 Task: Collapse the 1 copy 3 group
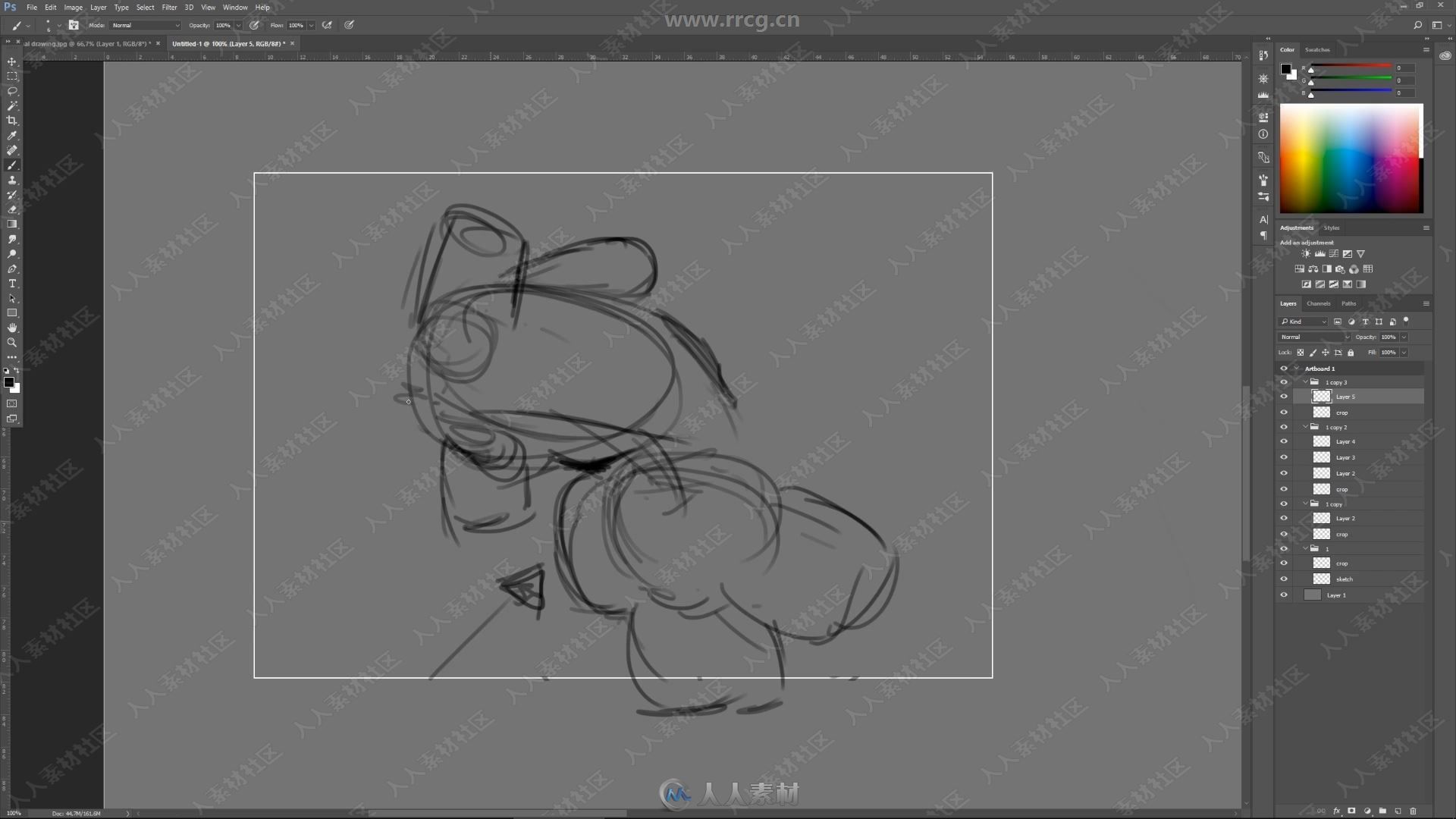[1306, 382]
